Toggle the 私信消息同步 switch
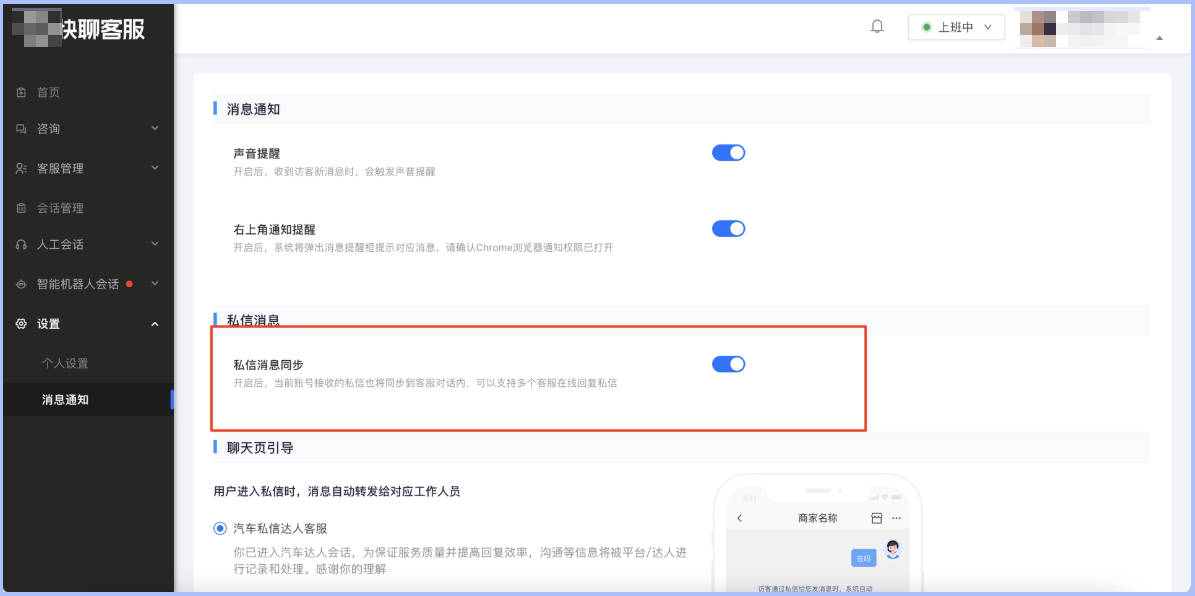 click(x=728, y=363)
